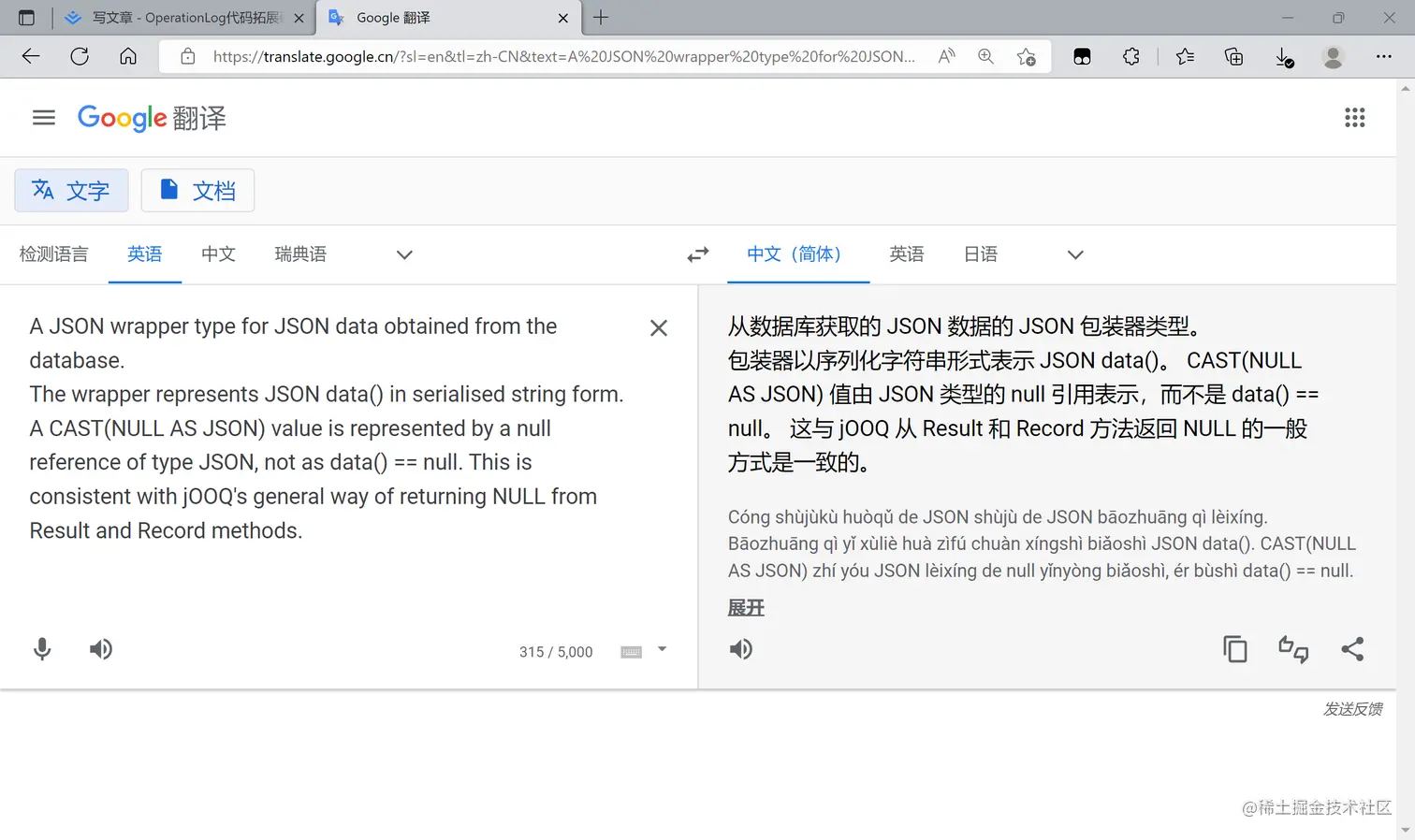Open zoom control in address bar
The width and height of the screenshot is (1415, 840).
[x=985, y=56]
